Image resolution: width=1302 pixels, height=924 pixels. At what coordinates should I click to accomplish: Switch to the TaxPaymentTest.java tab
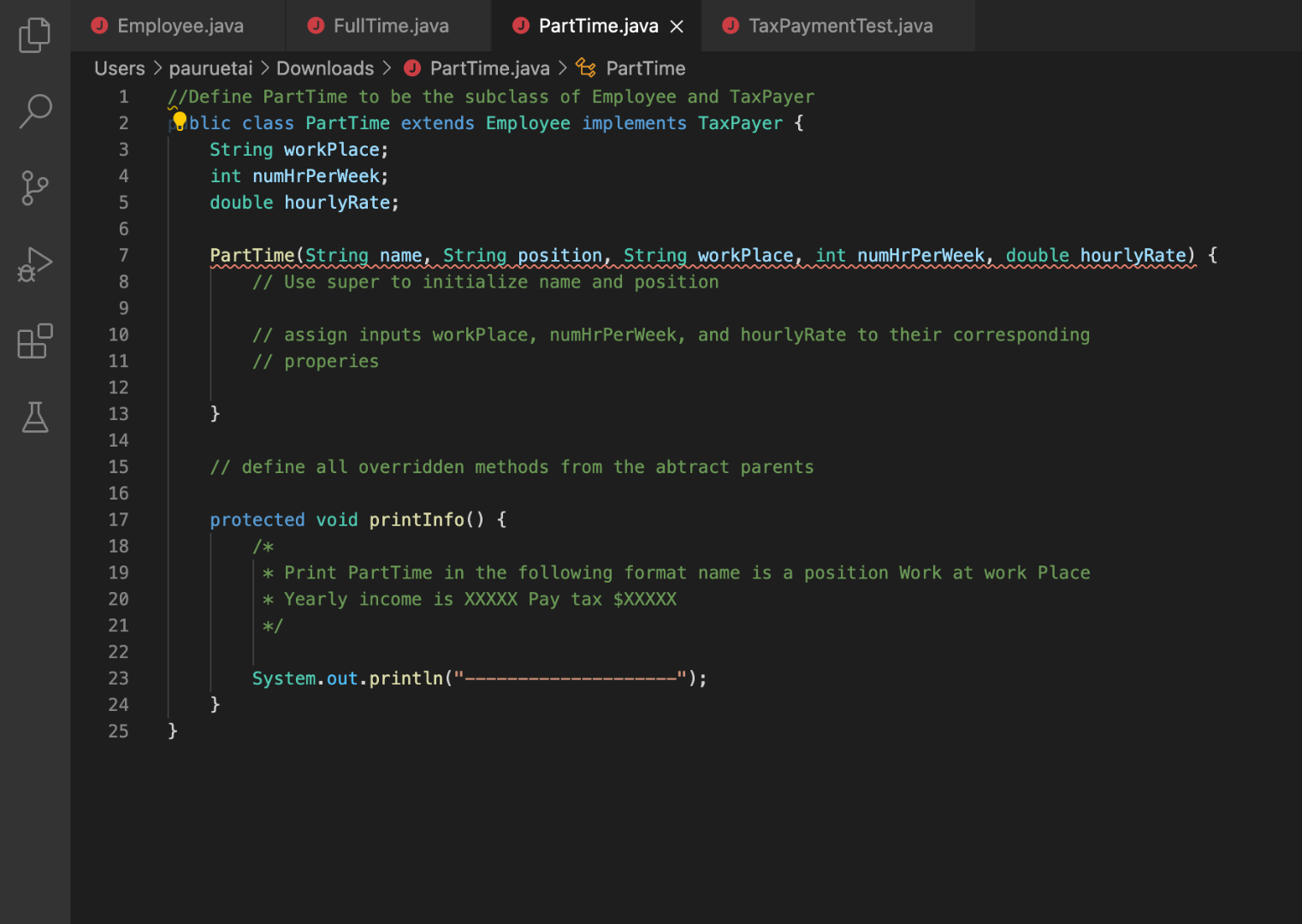pos(838,26)
